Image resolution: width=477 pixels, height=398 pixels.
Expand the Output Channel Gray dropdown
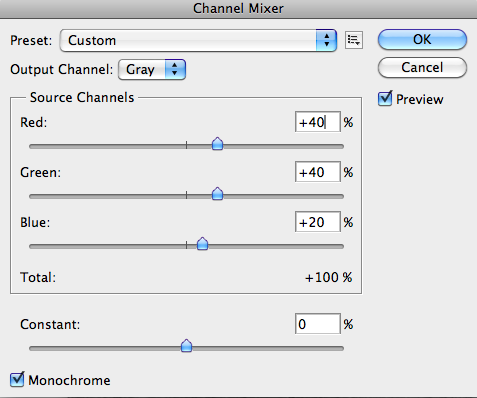pyautogui.click(x=152, y=69)
